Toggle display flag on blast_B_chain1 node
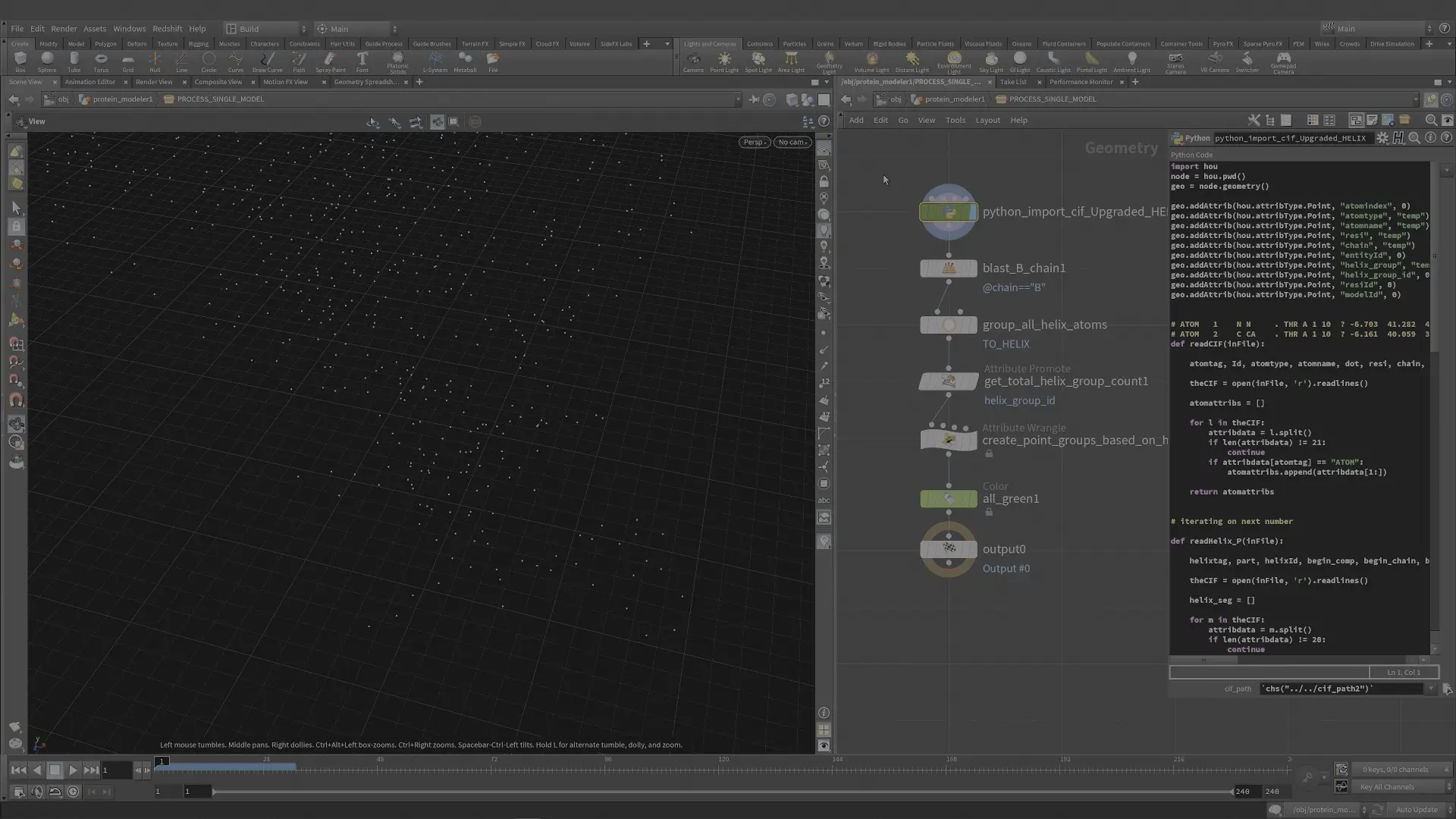 [972, 268]
